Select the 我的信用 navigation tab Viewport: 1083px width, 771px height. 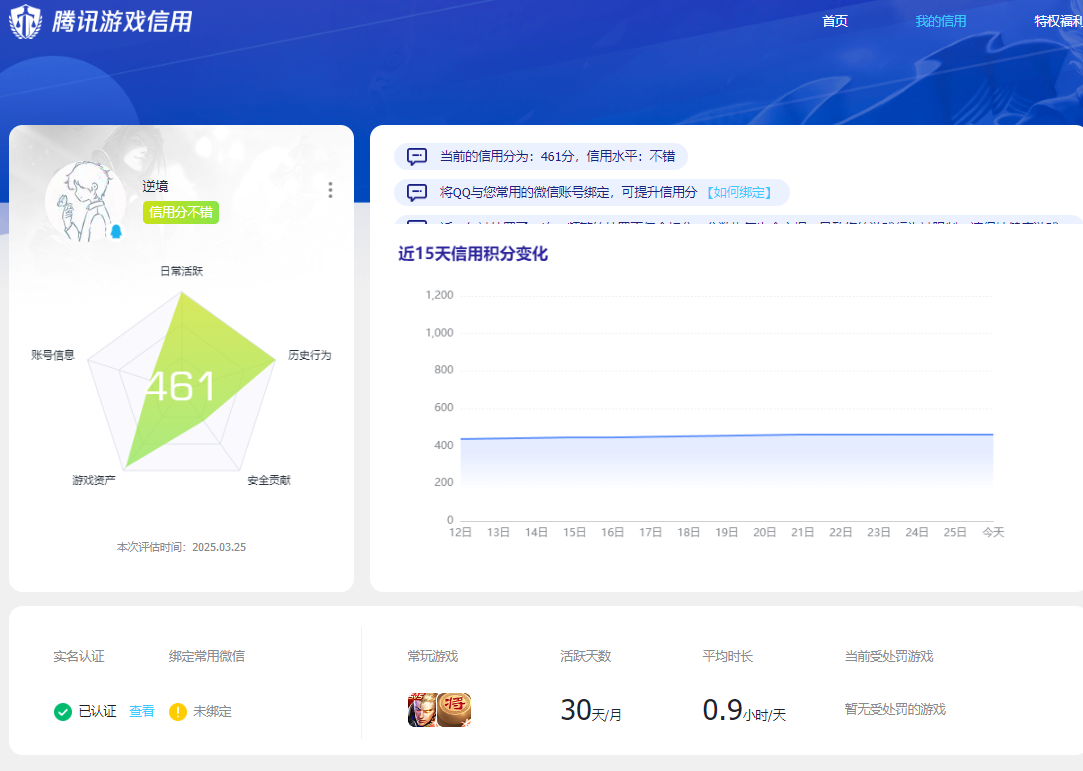940,21
